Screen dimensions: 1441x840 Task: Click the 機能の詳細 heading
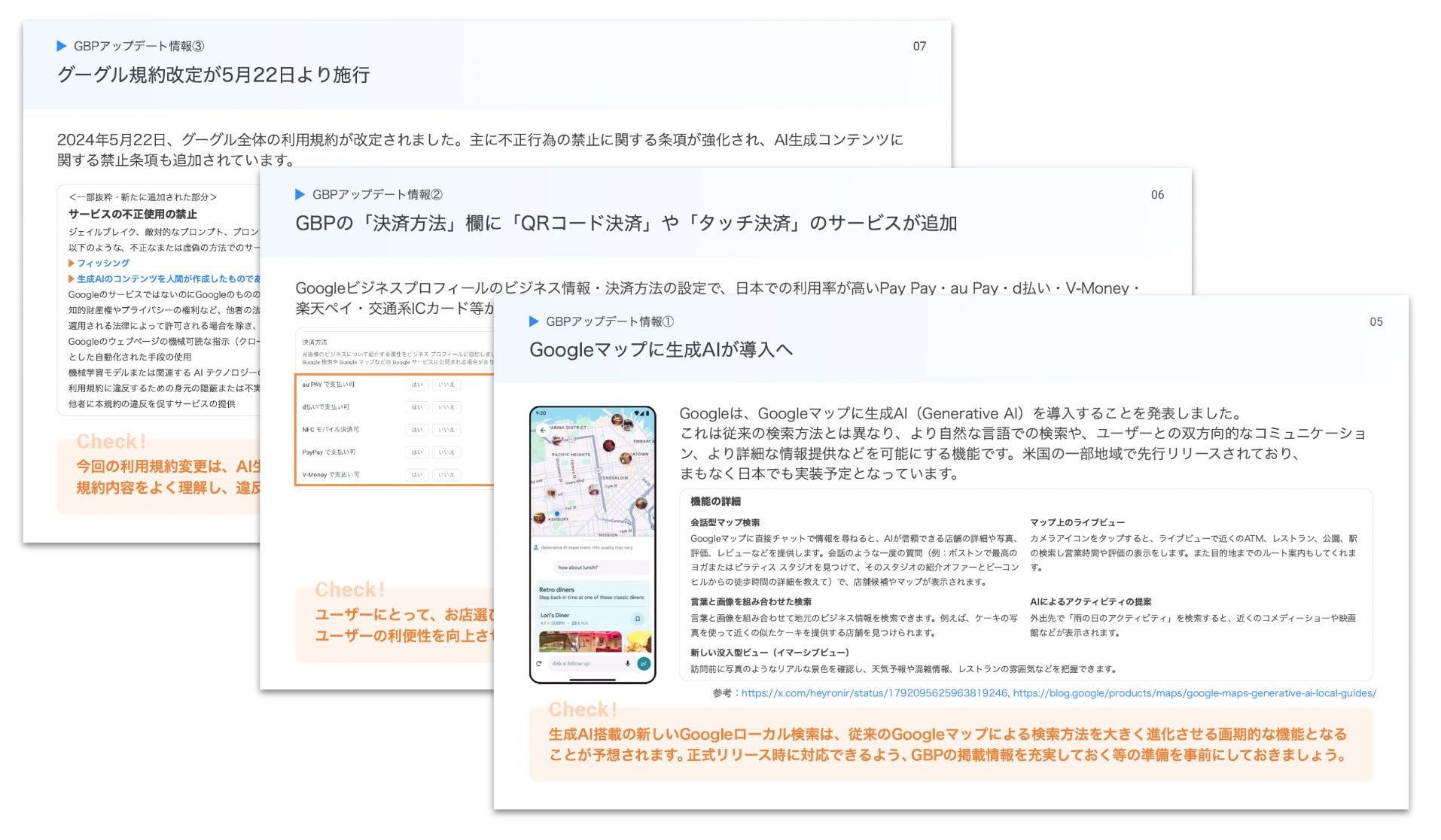tap(716, 501)
